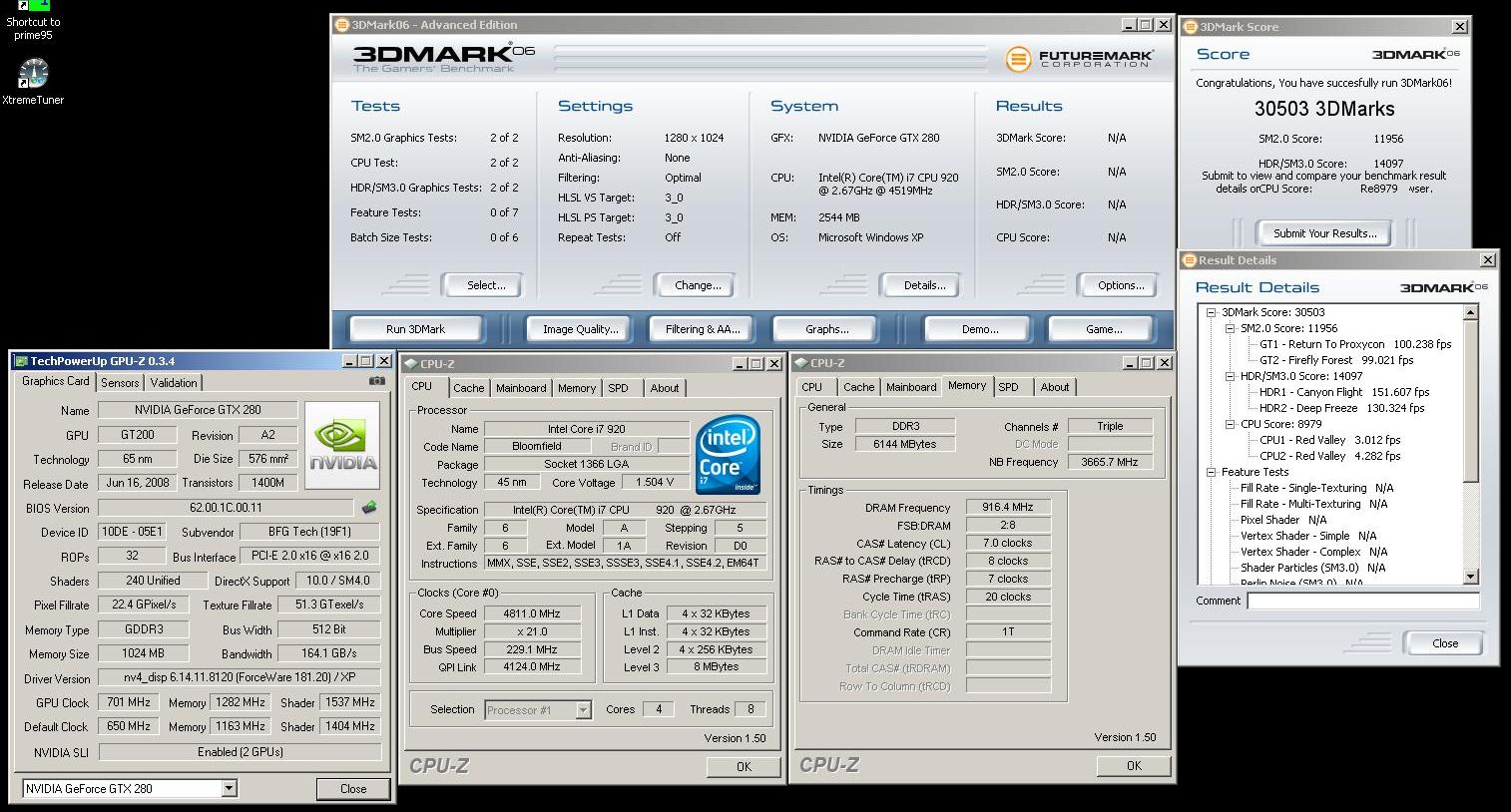Open the Processor #1 selection dropdown
The height and width of the screenshot is (812, 1511).
point(583,710)
